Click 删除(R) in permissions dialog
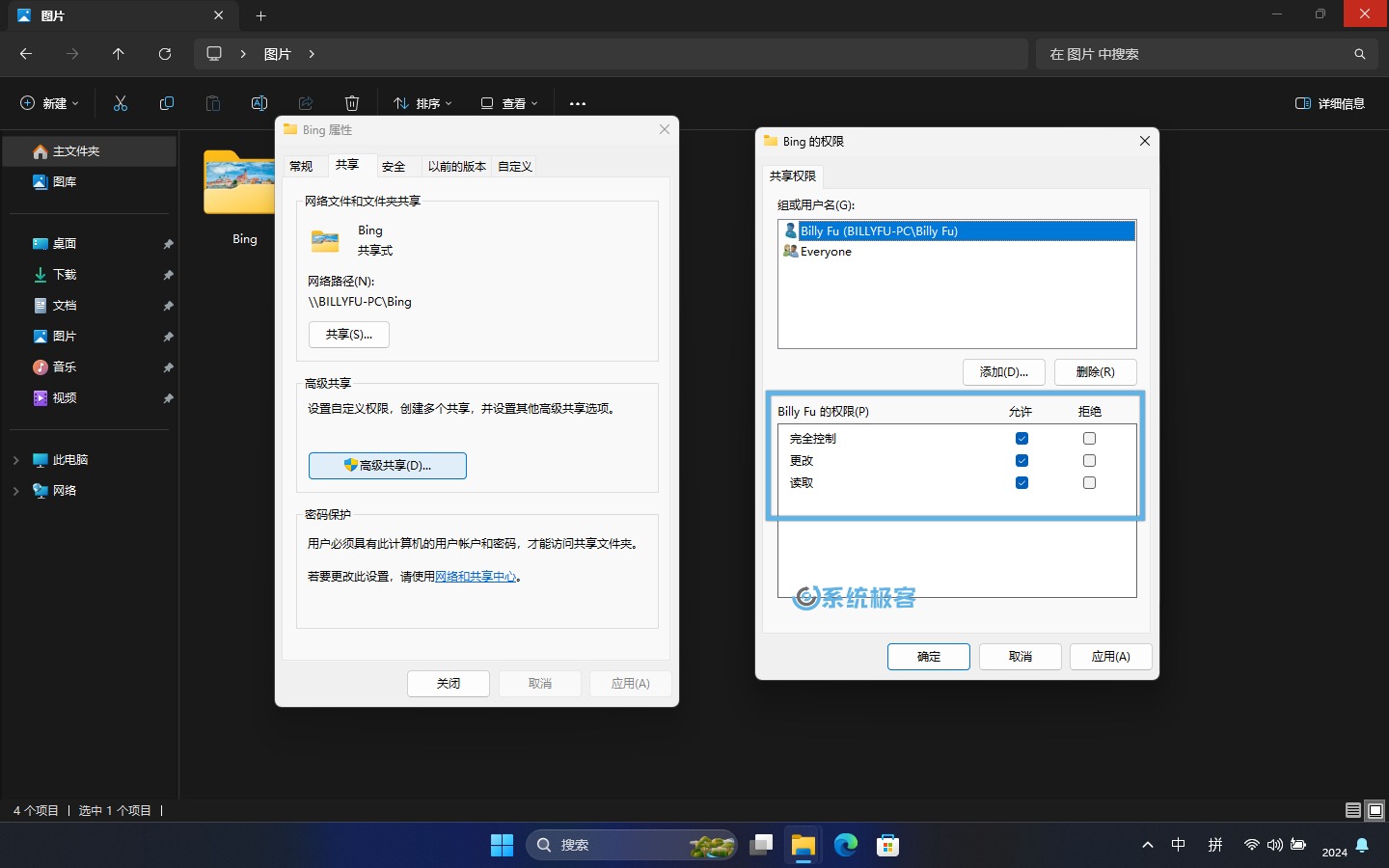This screenshot has height=868, width=1389. click(x=1096, y=372)
